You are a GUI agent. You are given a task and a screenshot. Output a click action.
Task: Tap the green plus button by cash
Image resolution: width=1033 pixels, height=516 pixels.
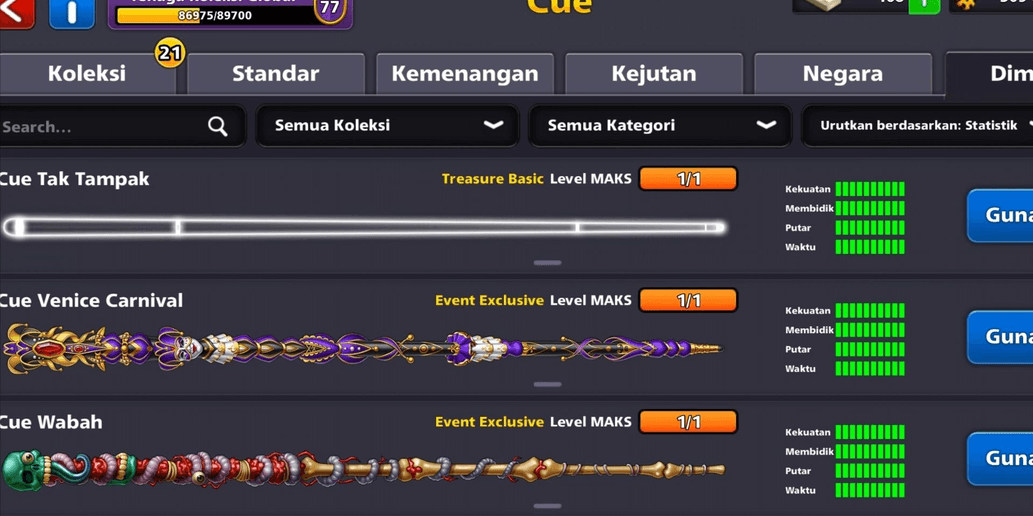click(924, 5)
